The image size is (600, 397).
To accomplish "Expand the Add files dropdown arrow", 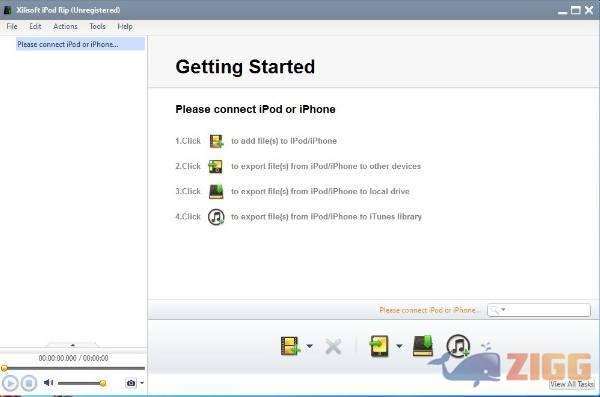I will (309, 346).
